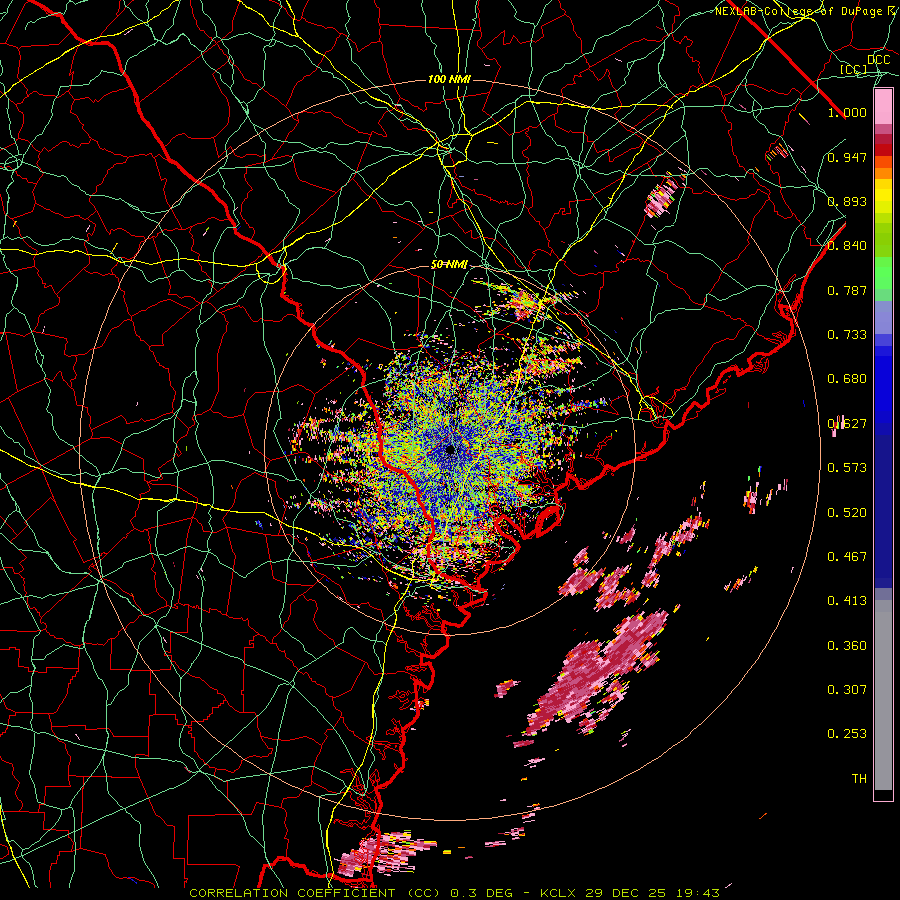The width and height of the screenshot is (900, 900).
Task: Select the 0.467 legend value
Action: coord(847,557)
